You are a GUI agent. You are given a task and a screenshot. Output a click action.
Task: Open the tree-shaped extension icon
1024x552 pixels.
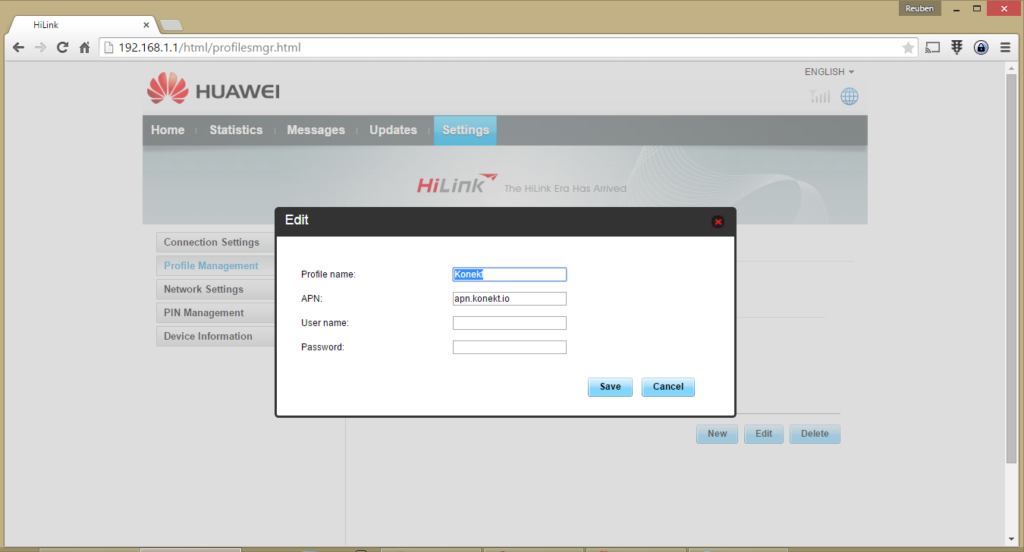click(957, 47)
